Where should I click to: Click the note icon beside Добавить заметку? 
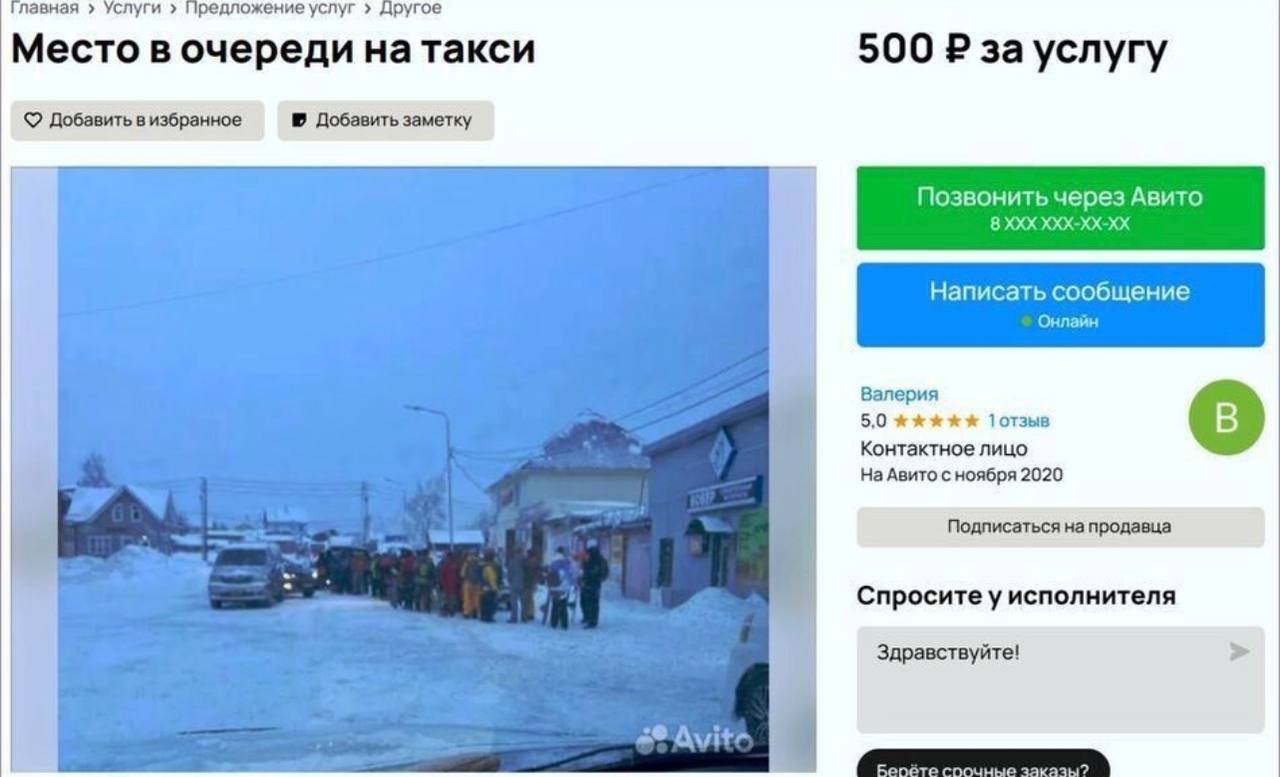tap(299, 120)
